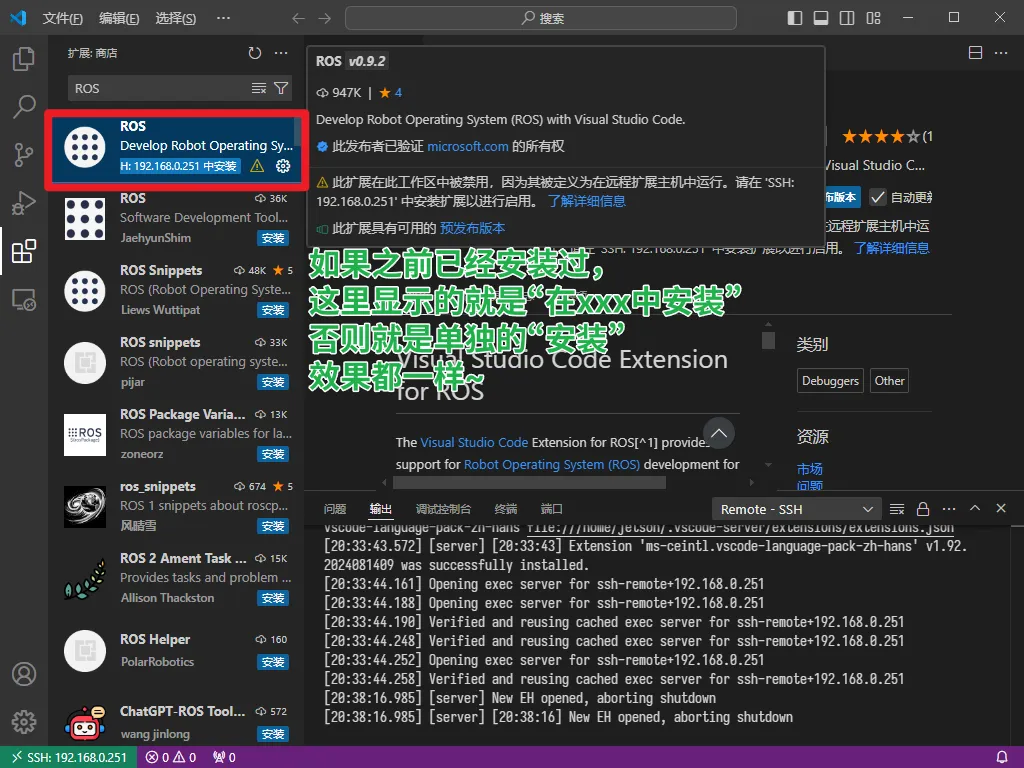Viewport: 1024px width, 768px height.
Task: Open Remote - SSH output channel dropdown
Action: (797, 509)
